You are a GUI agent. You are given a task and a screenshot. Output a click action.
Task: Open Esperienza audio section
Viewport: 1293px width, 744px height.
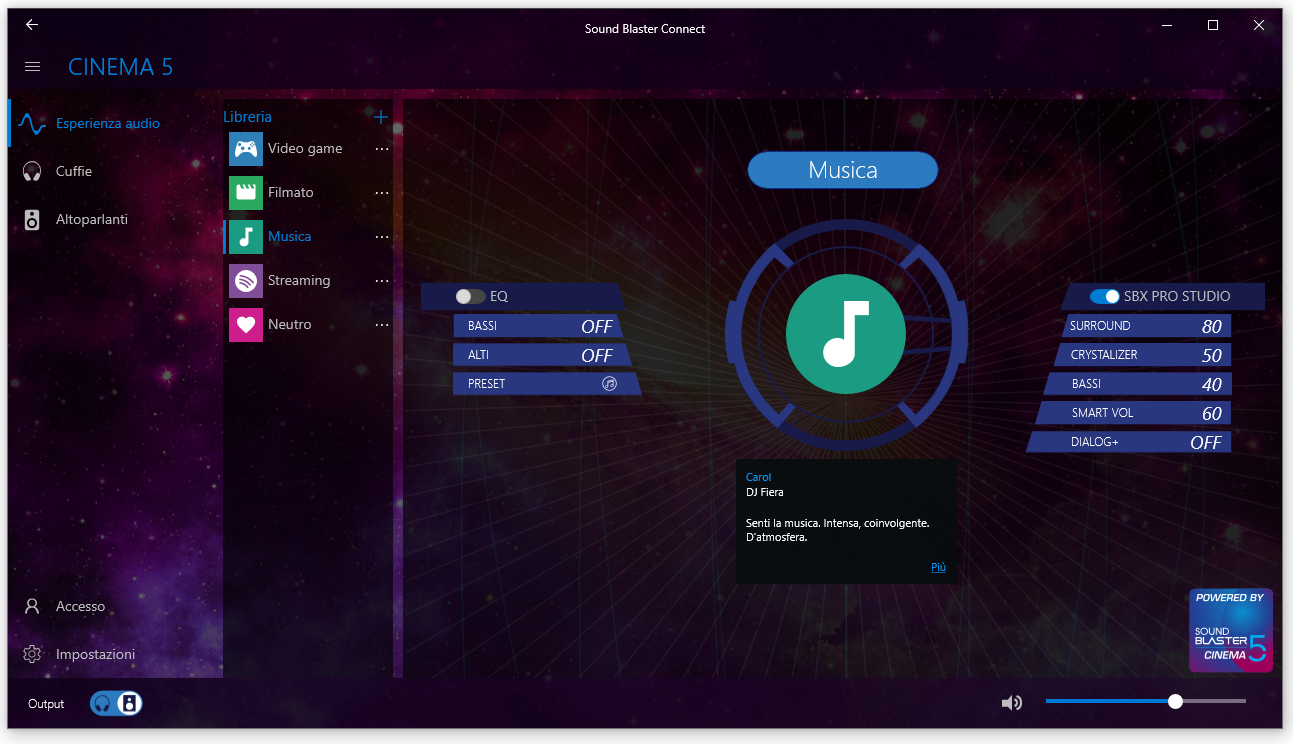pos(108,124)
